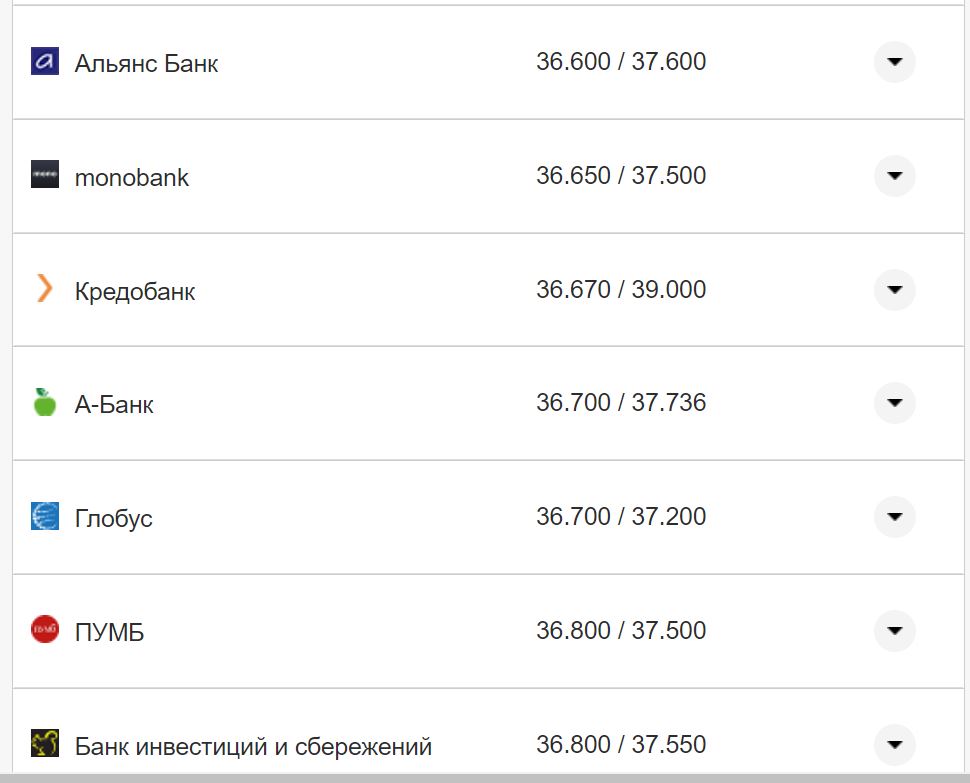Click the red ПУМБ logo icon
Viewport: 970px width, 783px height.
pos(45,630)
